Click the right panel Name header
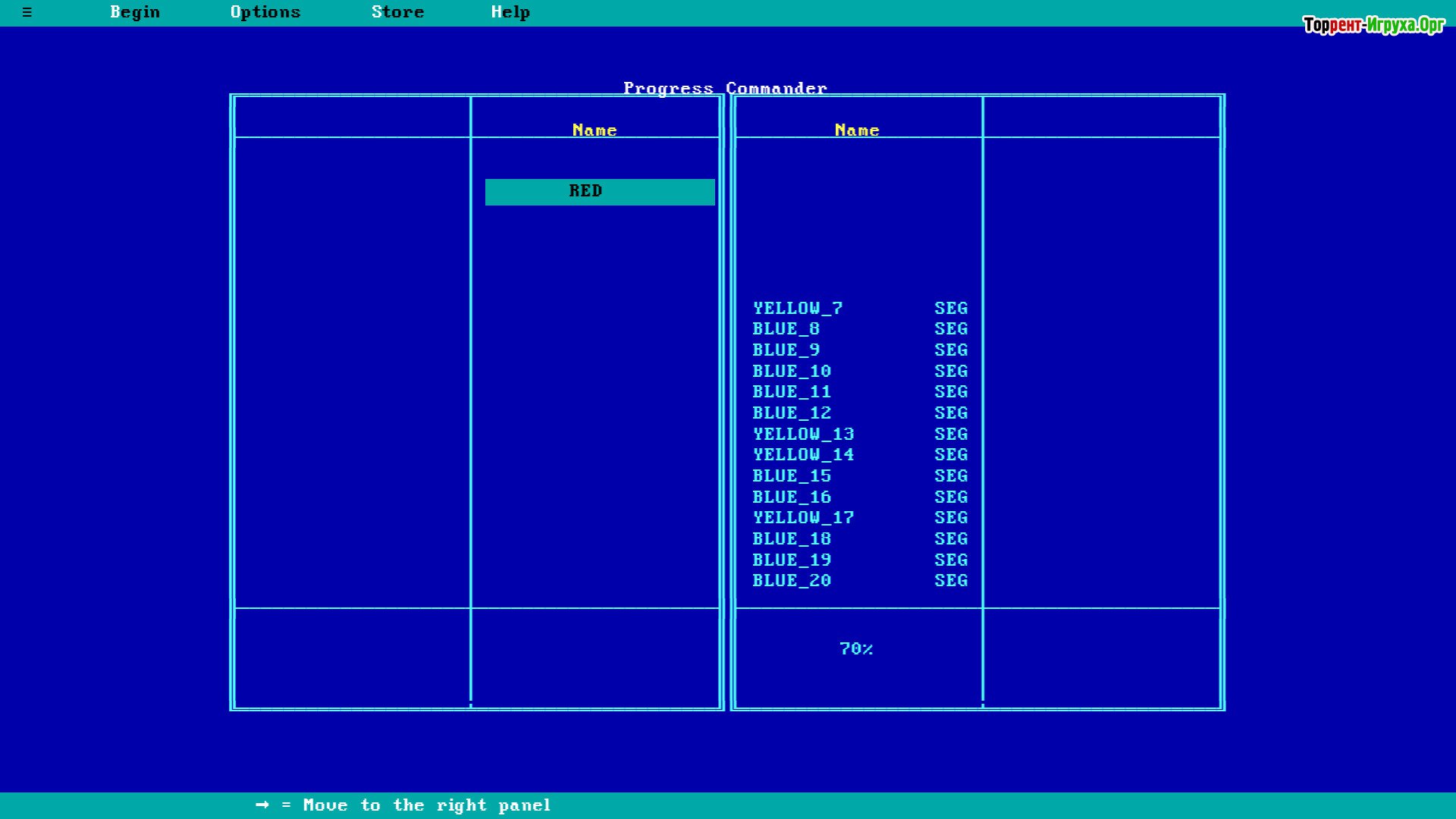This screenshot has width=1456, height=819. coord(856,130)
